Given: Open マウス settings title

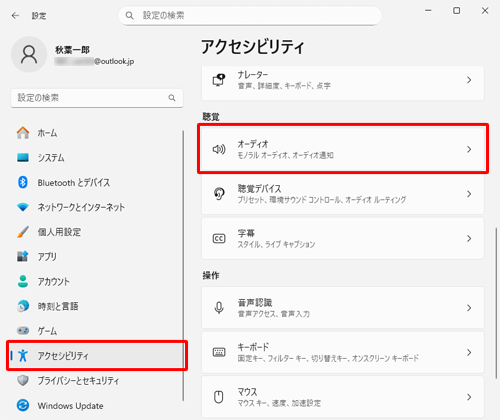Looking at the screenshot, I should pos(247,392).
